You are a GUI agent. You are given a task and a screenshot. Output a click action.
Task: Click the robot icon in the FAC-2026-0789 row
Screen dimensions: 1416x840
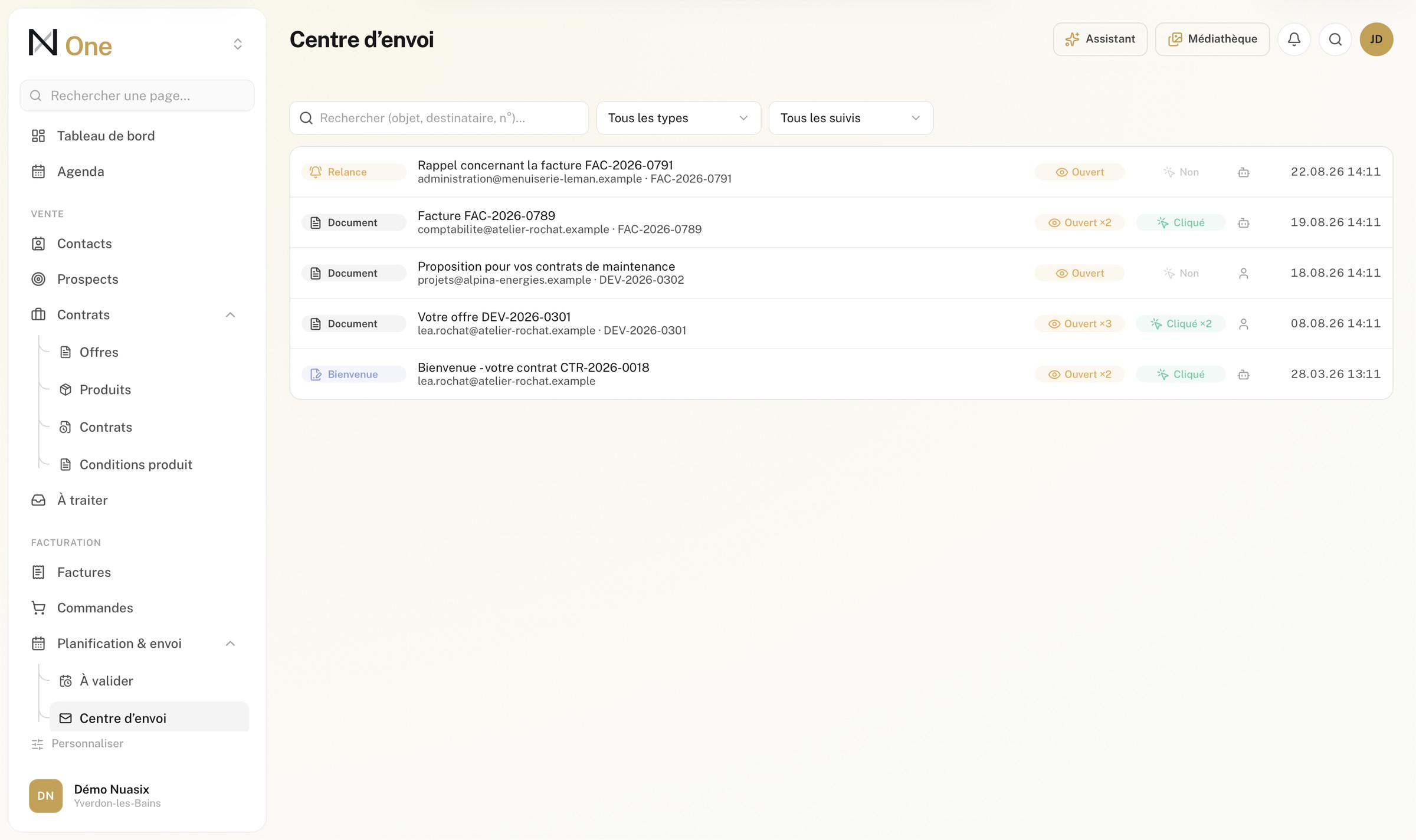coord(1243,222)
